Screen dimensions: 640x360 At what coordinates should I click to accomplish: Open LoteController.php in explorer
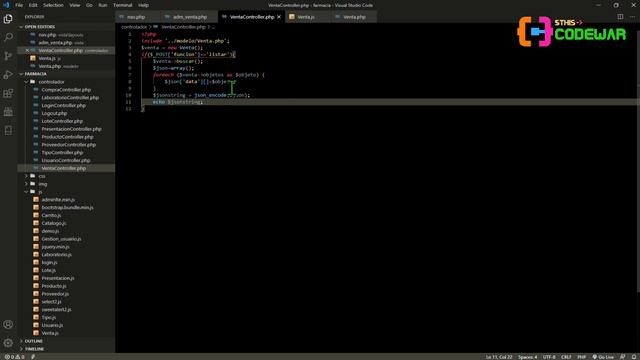click(x=62, y=121)
